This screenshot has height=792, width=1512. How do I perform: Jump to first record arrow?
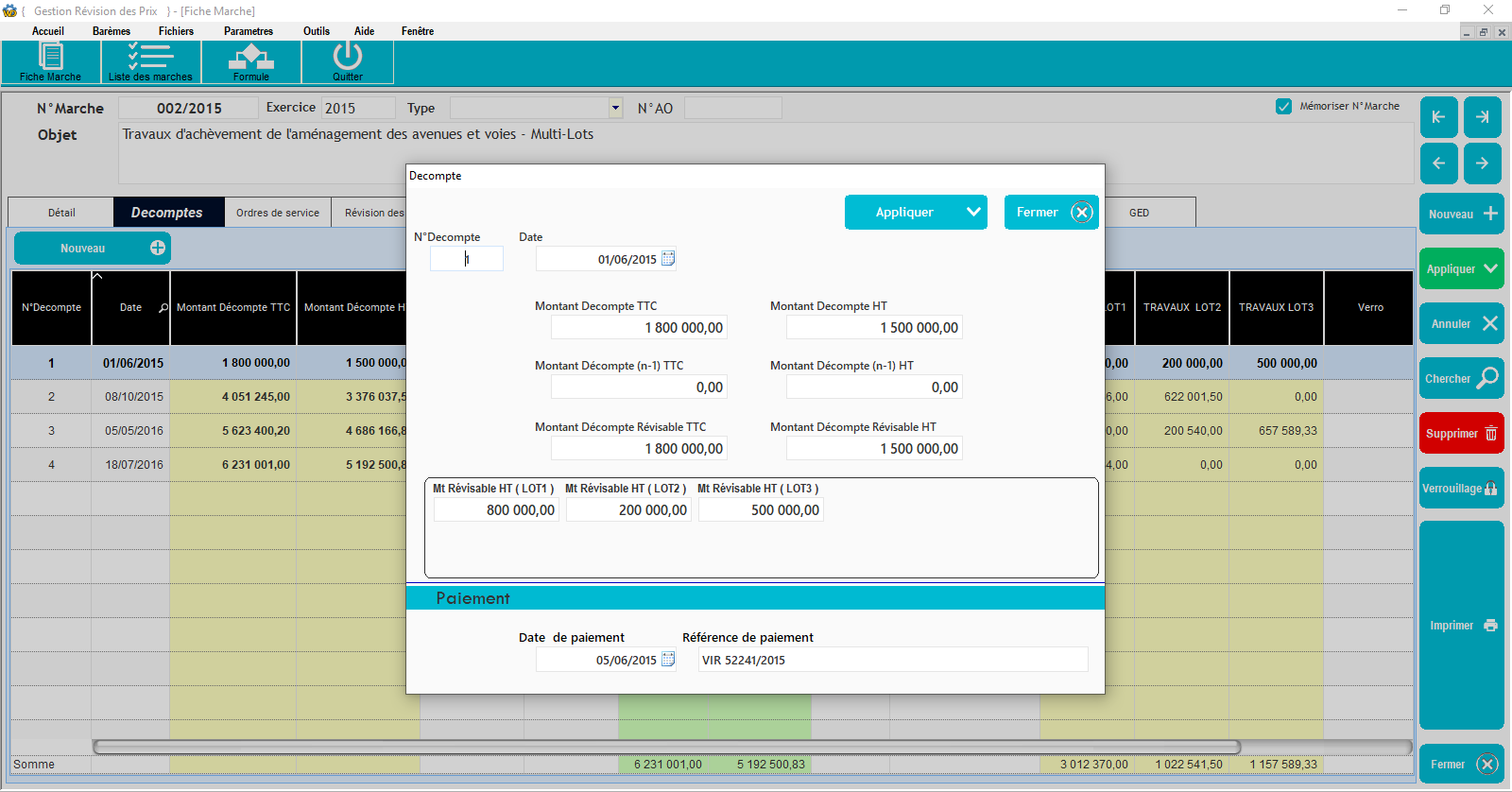pyautogui.click(x=1438, y=117)
